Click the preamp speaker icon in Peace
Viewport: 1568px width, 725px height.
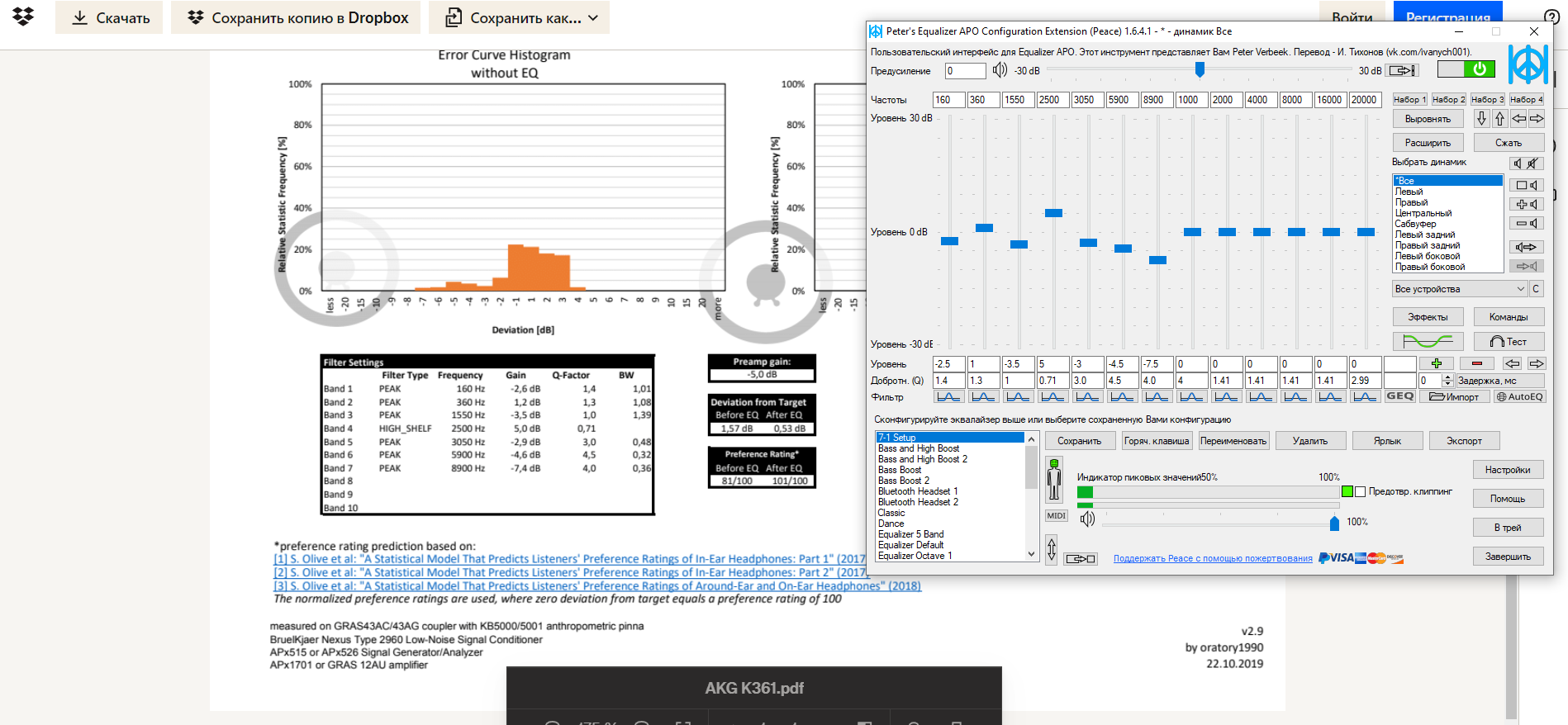[x=1000, y=70]
